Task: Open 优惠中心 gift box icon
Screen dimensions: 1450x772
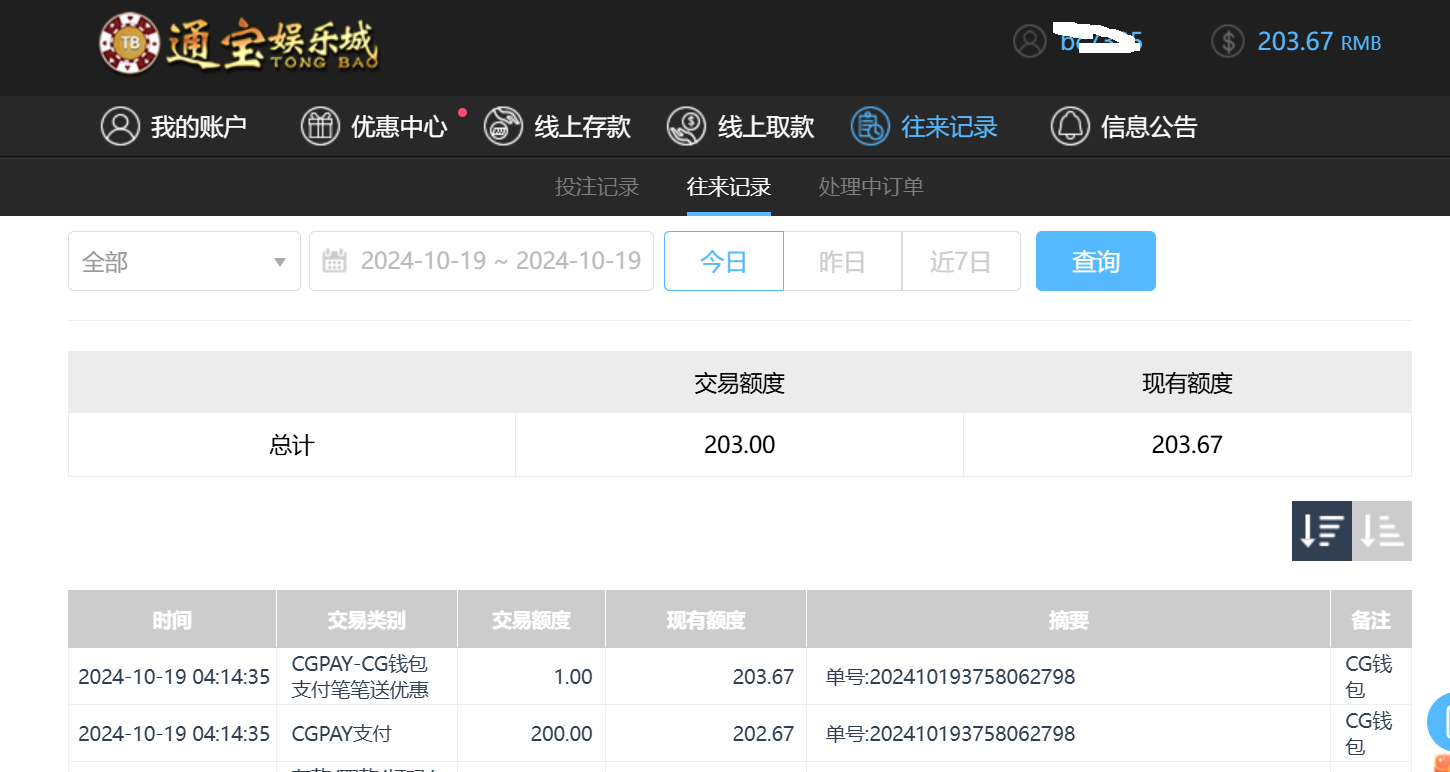Action: click(320, 127)
